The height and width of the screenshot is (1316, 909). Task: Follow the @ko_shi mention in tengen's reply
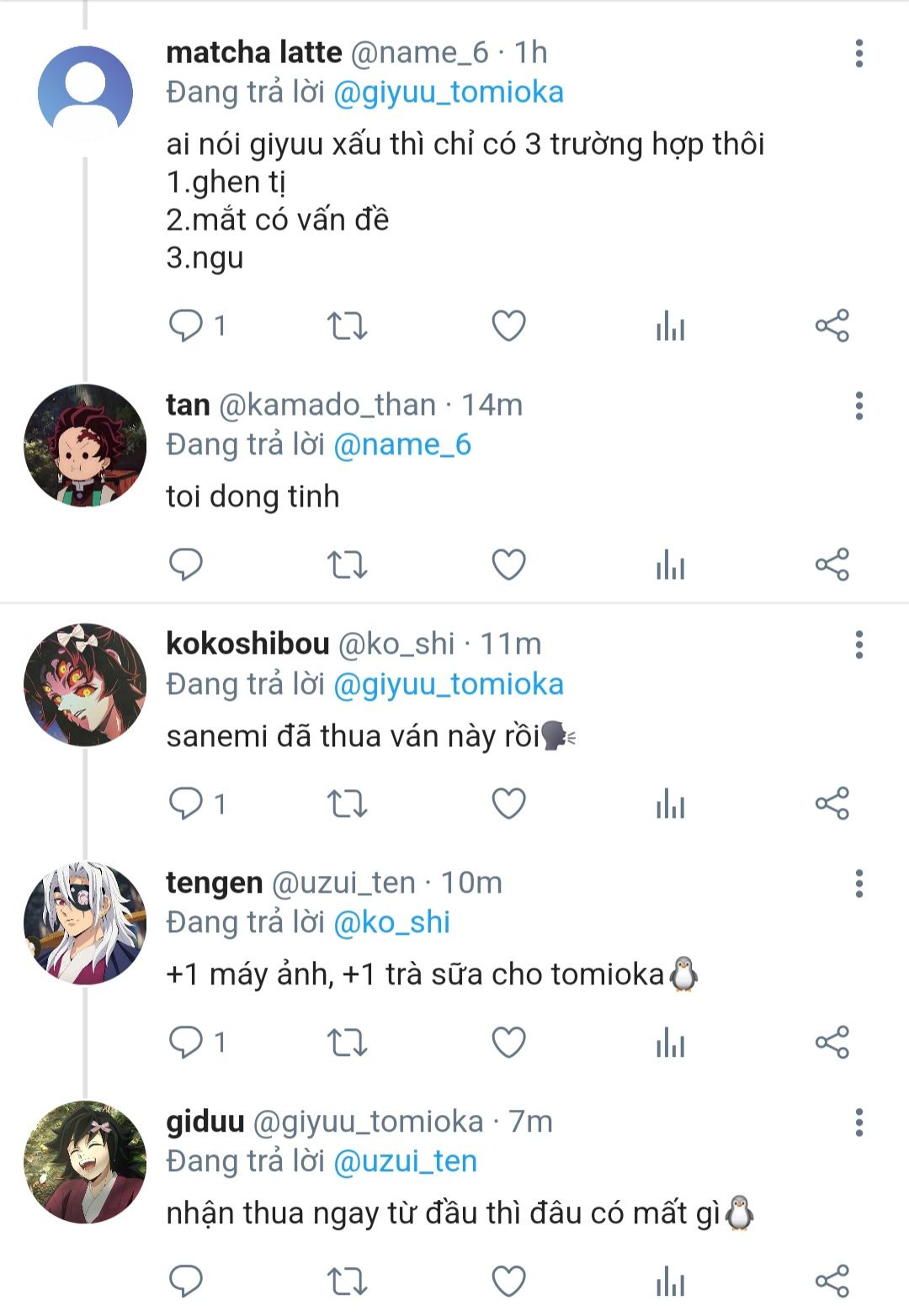392,923
